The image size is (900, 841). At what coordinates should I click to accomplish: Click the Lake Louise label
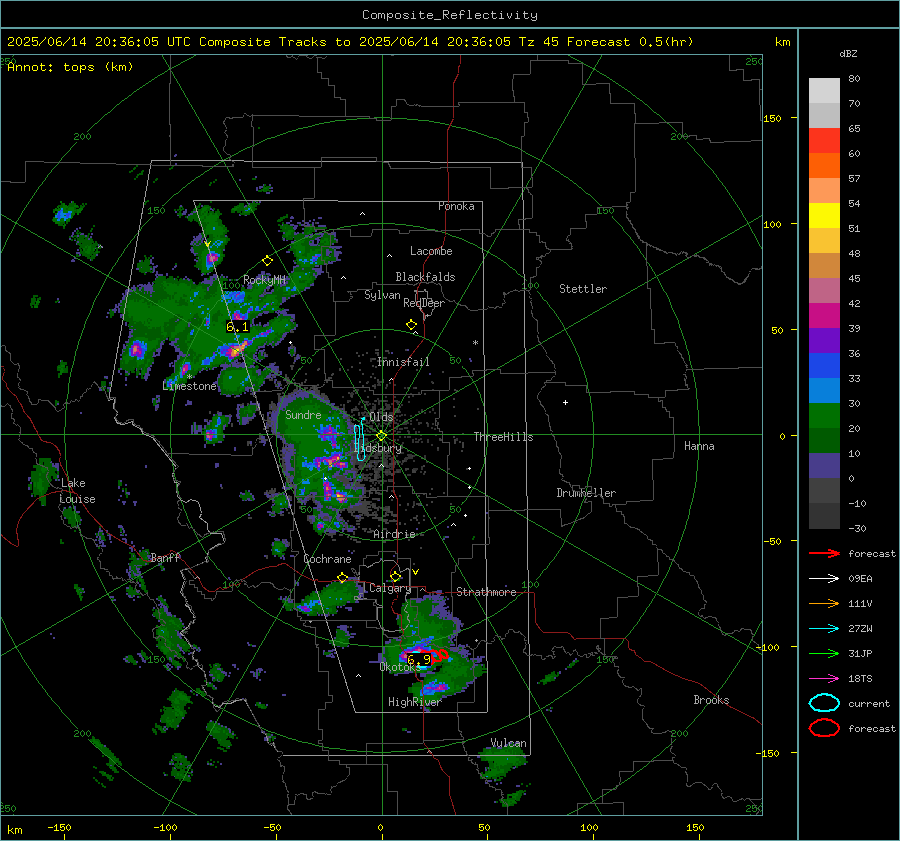(x=77, y=491)
